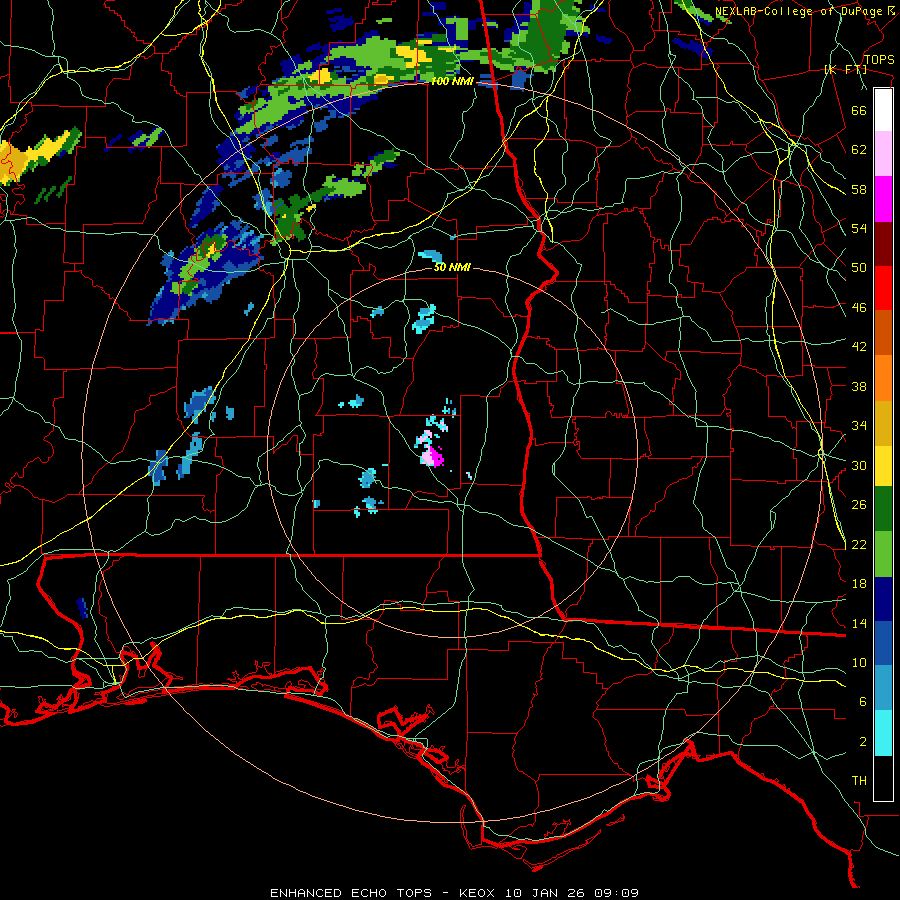Click the 'TOPS' legend heading
The width and height of the screenshot is (900, 900).
point(879,60)
